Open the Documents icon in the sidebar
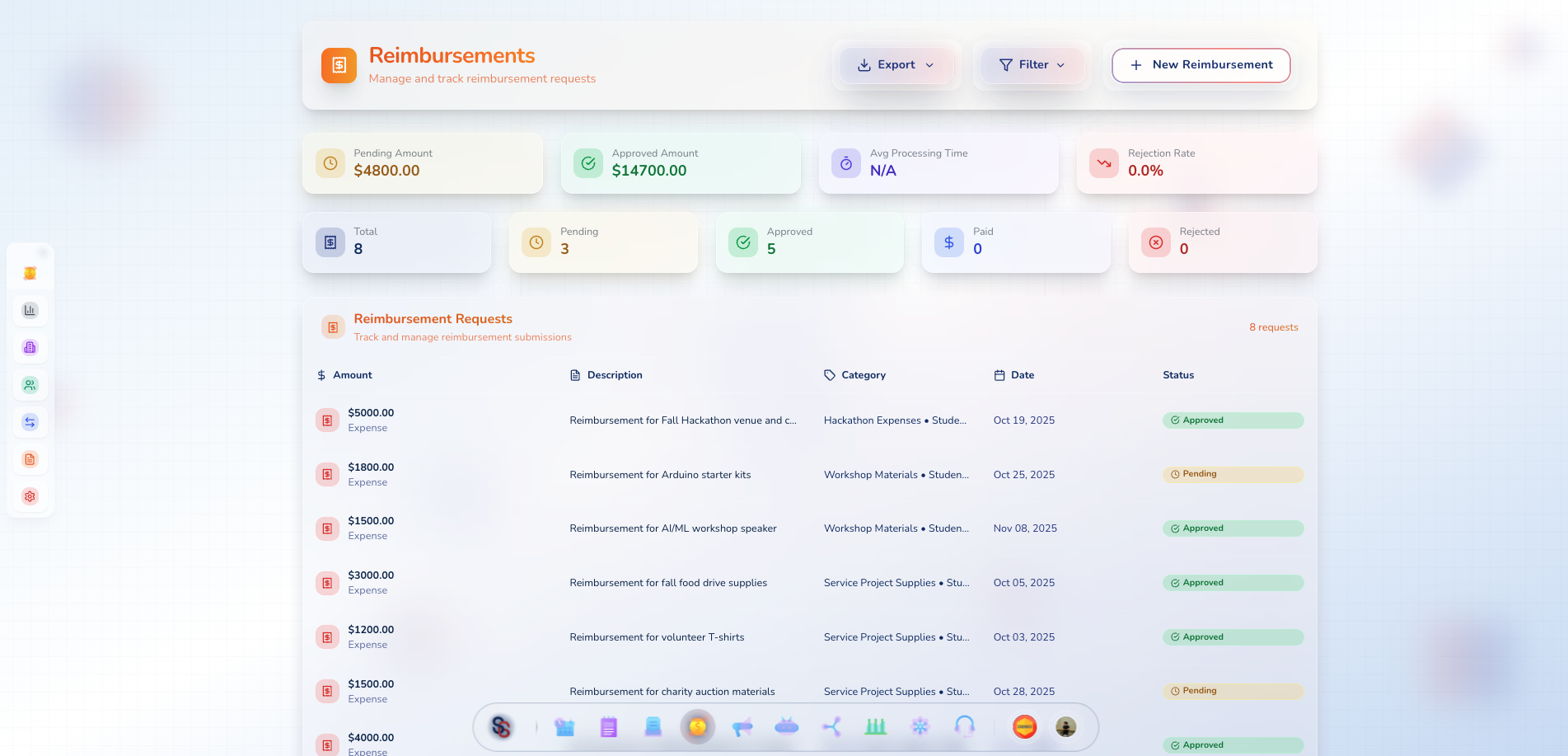The height and width of the screenshot is (756, 1568). pyautogui.click(x=30, y=459)
